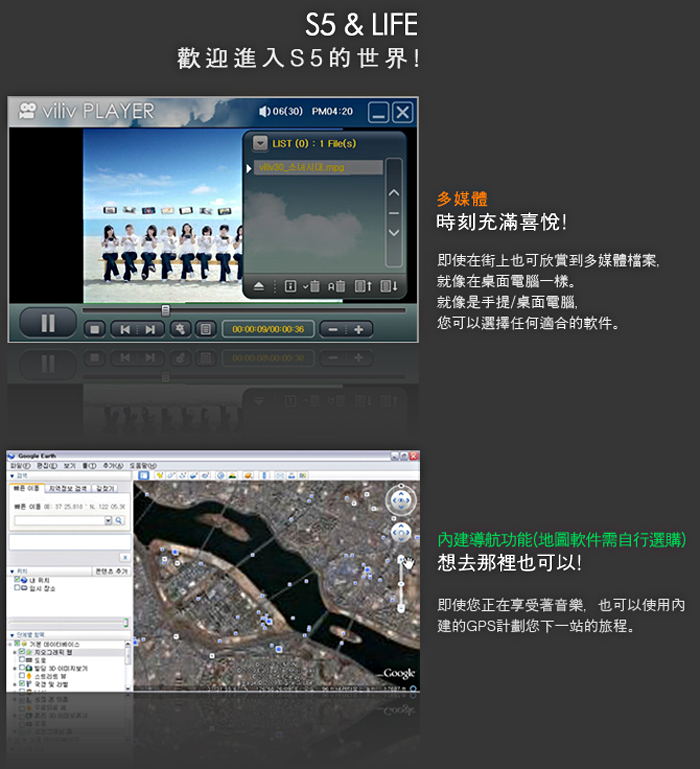The image size is (700, 769).
Task: Show historical imagery clock icon
Action: tap(221, 475)
